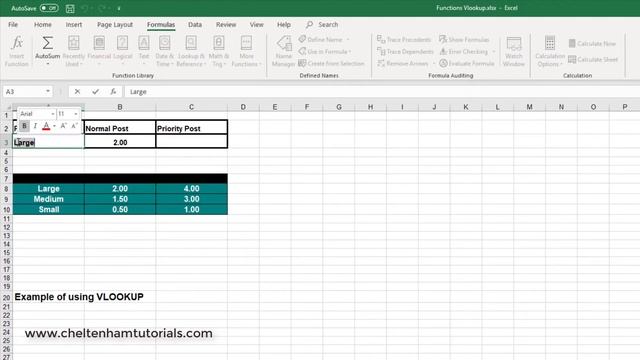Open Logical functions list

tap(122, 51)
